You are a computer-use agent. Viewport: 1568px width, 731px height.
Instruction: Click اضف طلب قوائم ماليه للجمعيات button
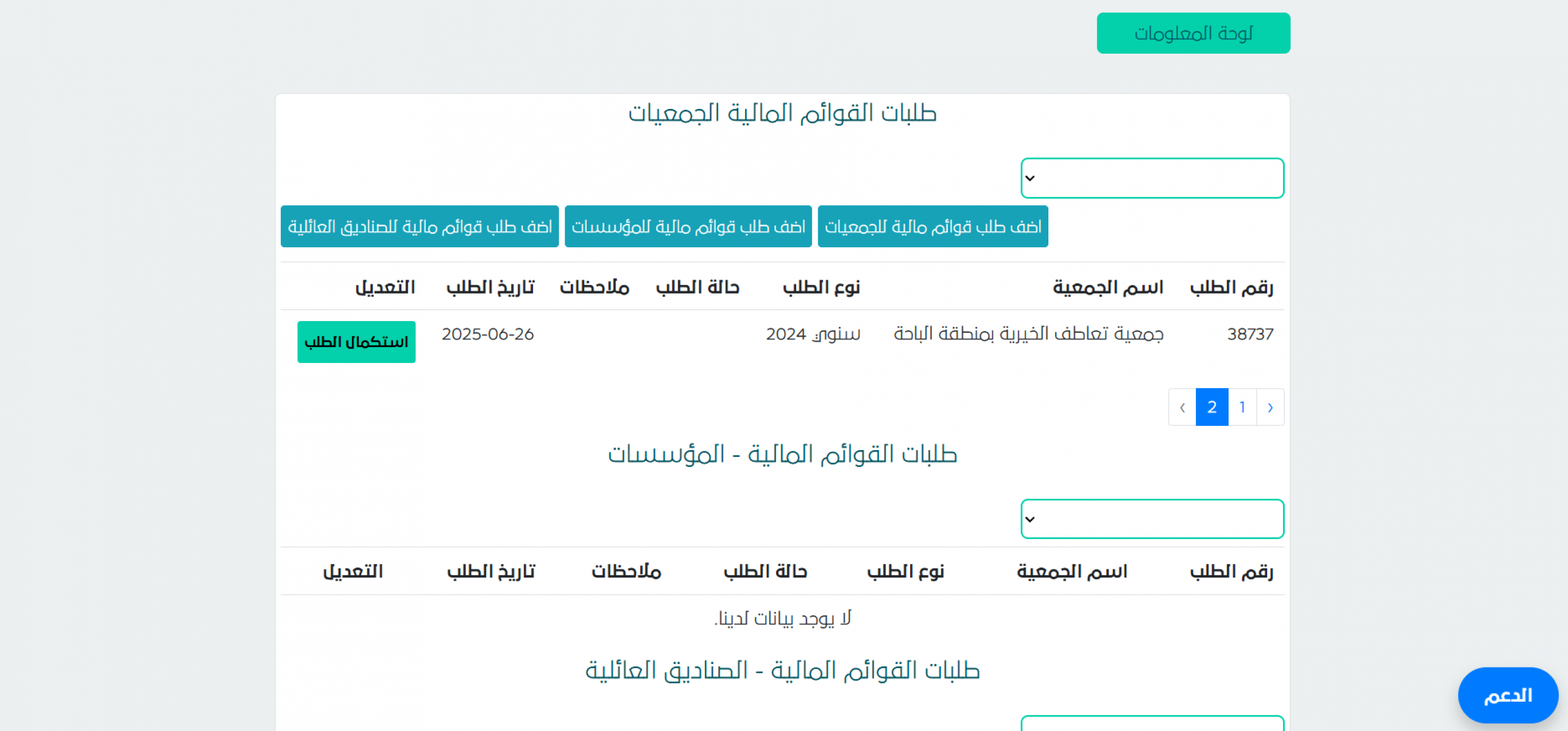pos(932,227)
